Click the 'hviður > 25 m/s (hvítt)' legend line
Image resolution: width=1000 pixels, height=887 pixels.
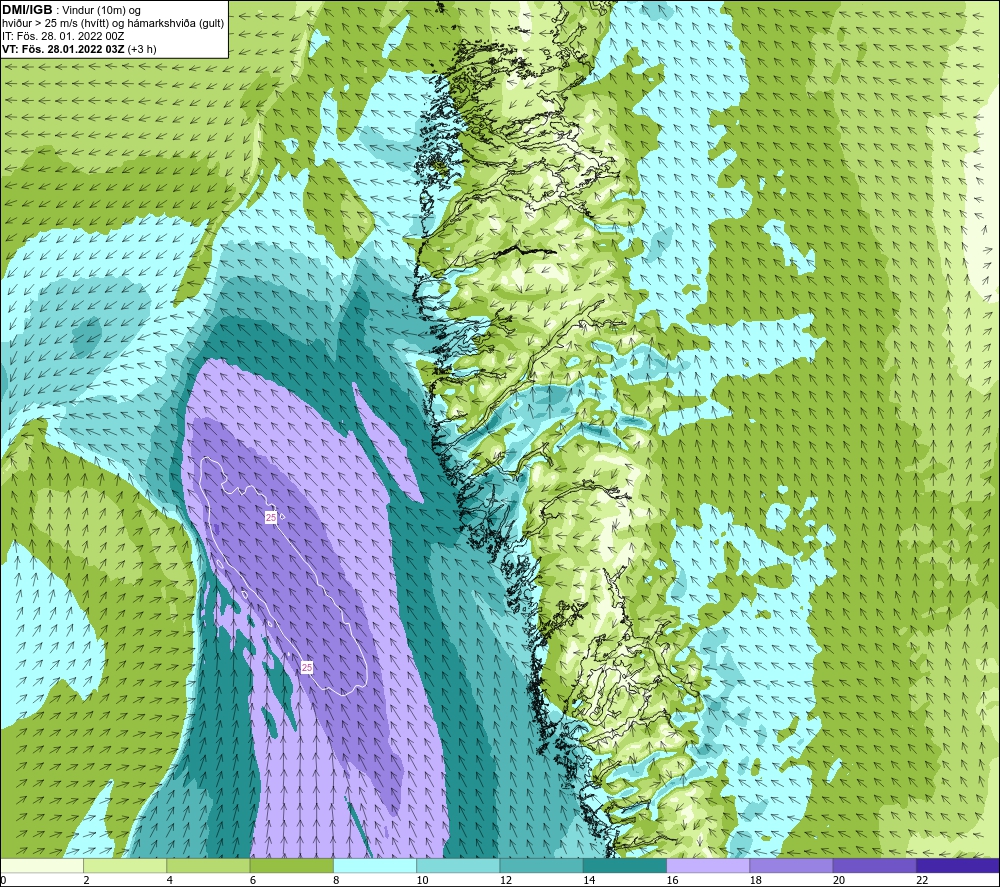[x=55, y=24]
